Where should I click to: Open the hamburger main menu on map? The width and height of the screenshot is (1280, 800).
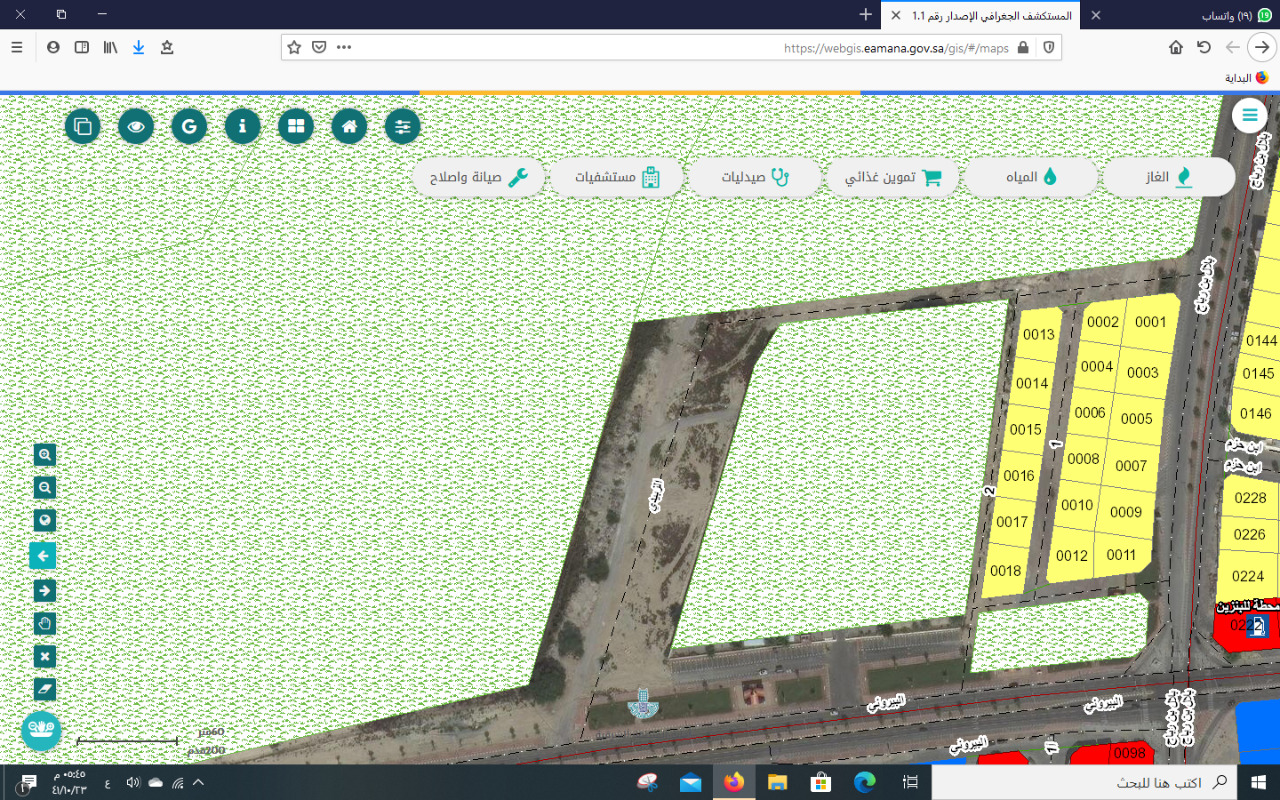coord(1249,116)
